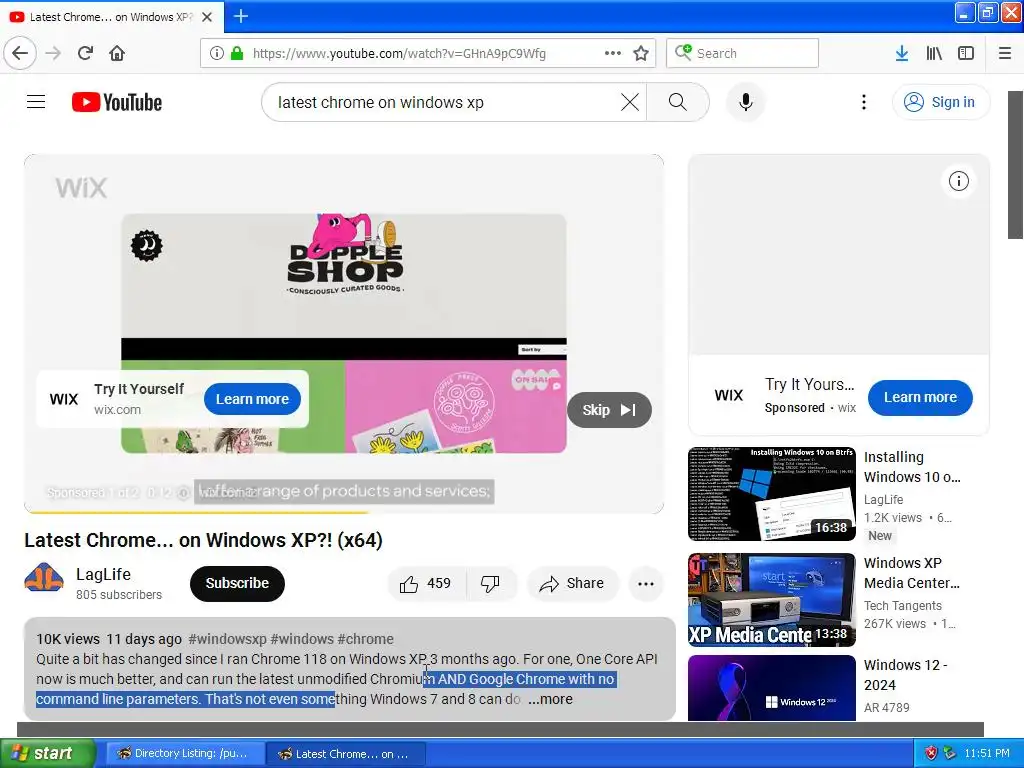Open the page actions three-dot menu
1024x768 pixels.
613,53
